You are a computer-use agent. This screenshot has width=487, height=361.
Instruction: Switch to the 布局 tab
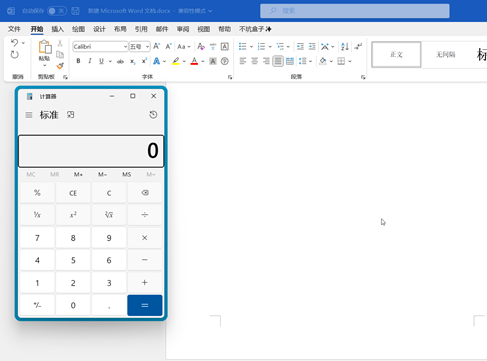[120, 29]
